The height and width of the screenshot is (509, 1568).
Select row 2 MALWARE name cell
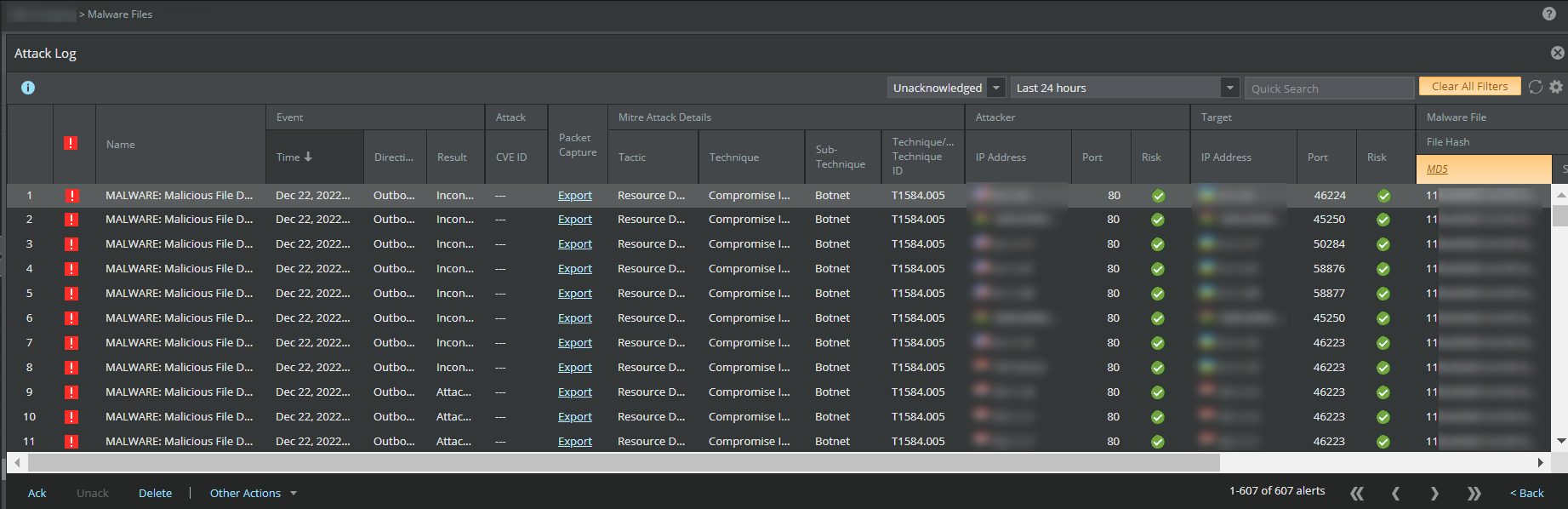click(179, 219)
